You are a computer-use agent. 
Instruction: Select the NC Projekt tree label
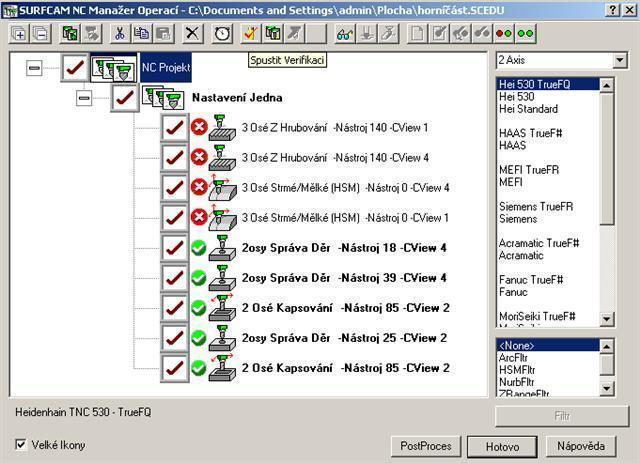[166, 68]
